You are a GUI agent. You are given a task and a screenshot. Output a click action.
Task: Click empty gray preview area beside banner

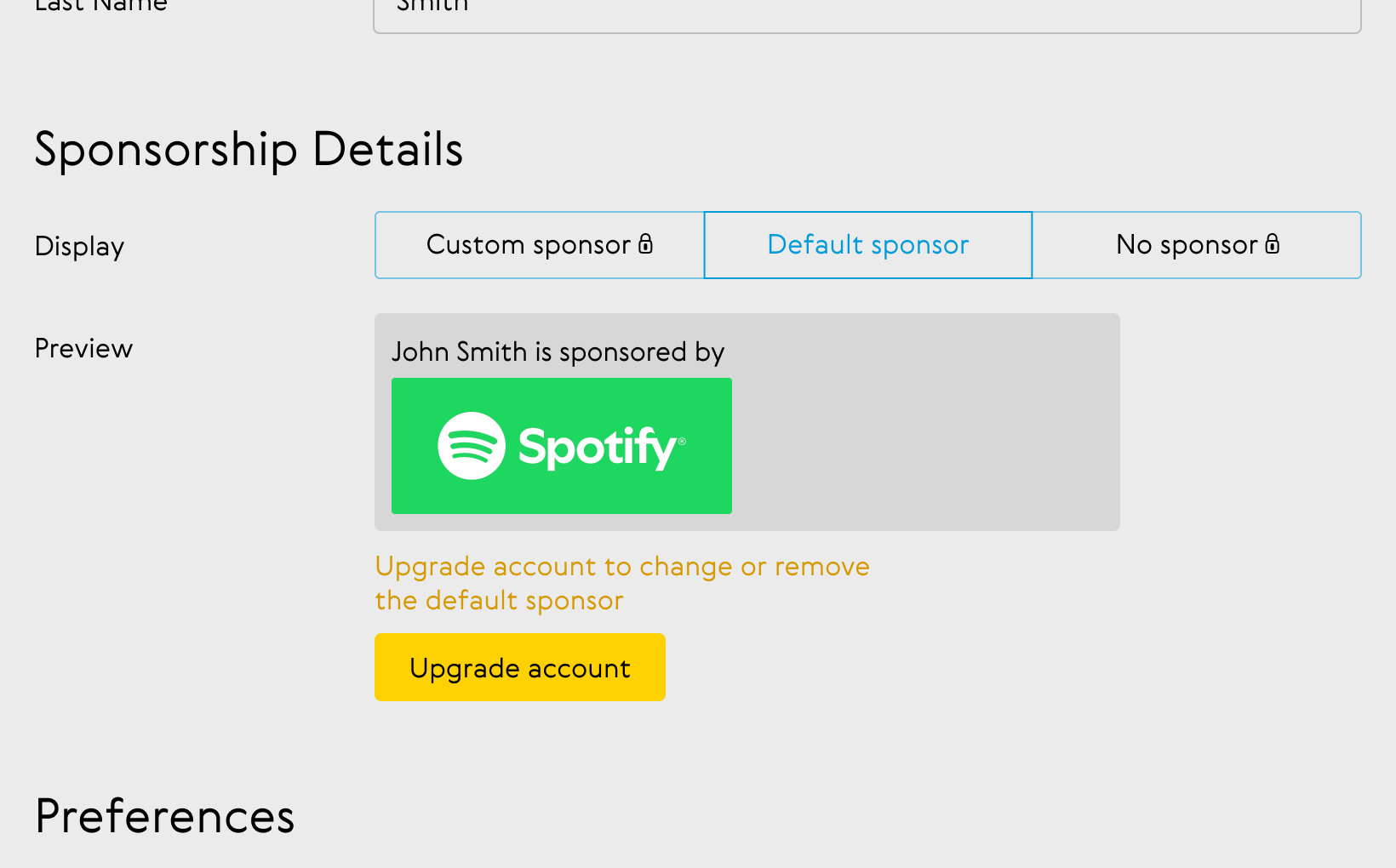925,446
